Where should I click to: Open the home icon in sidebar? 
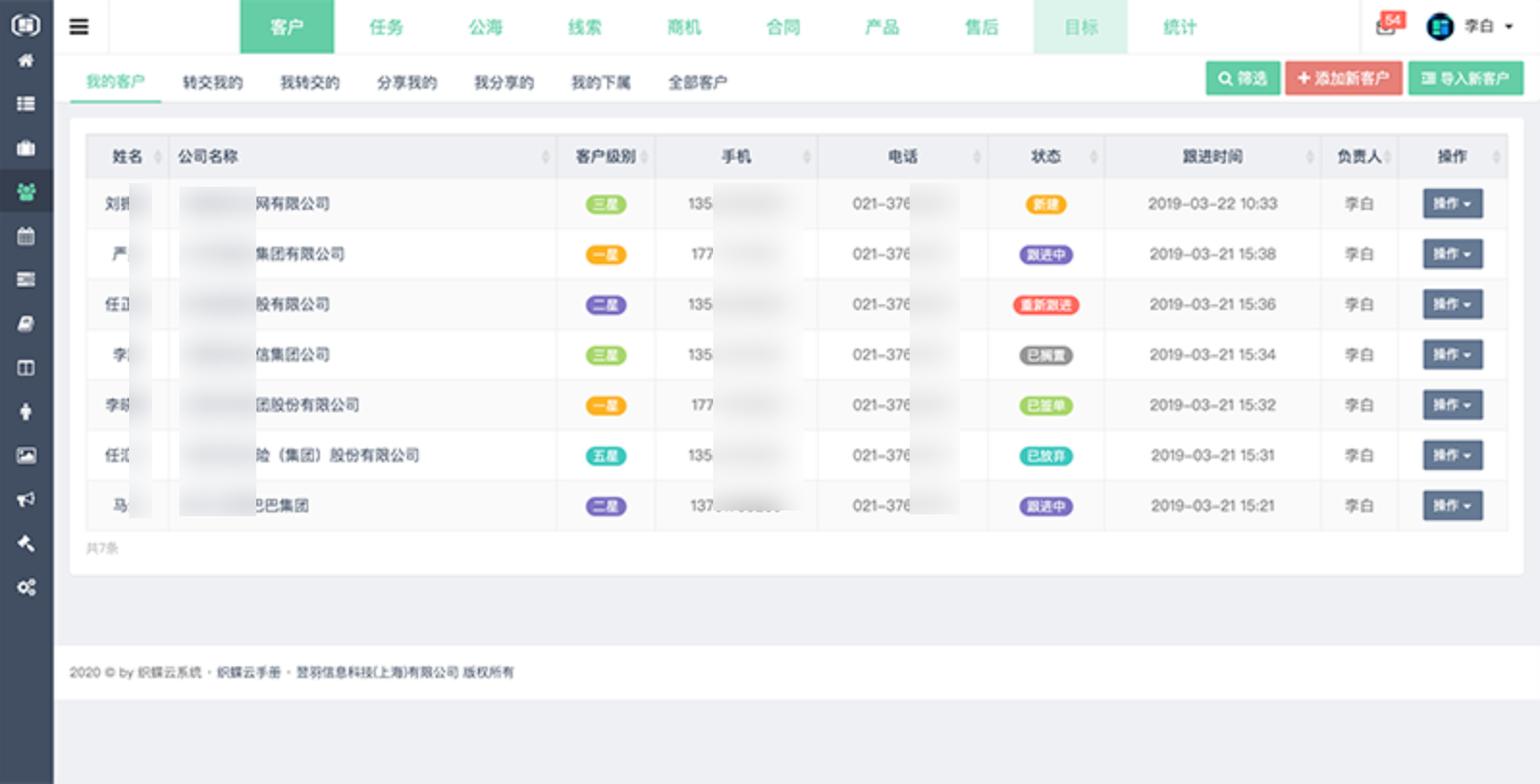click(26, 61)
